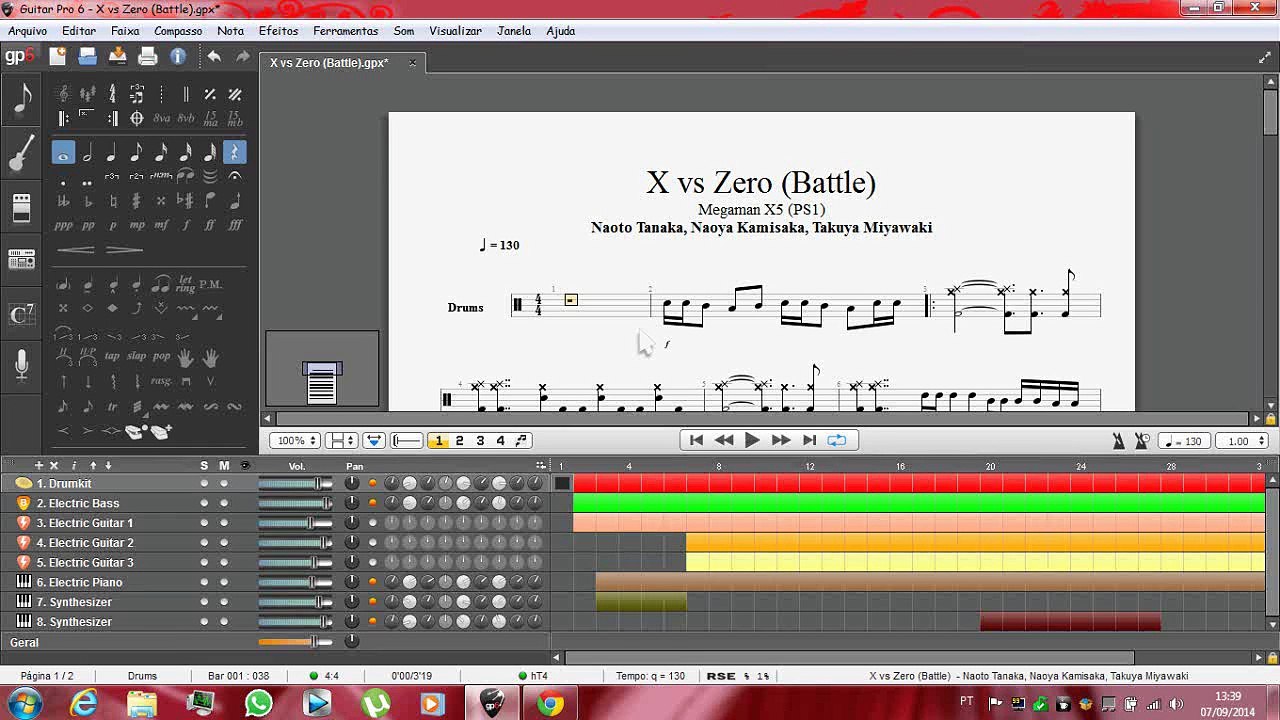Open the guitar instrument panel tab
This screenshot has height=720, width=1280.
[22, 153]
